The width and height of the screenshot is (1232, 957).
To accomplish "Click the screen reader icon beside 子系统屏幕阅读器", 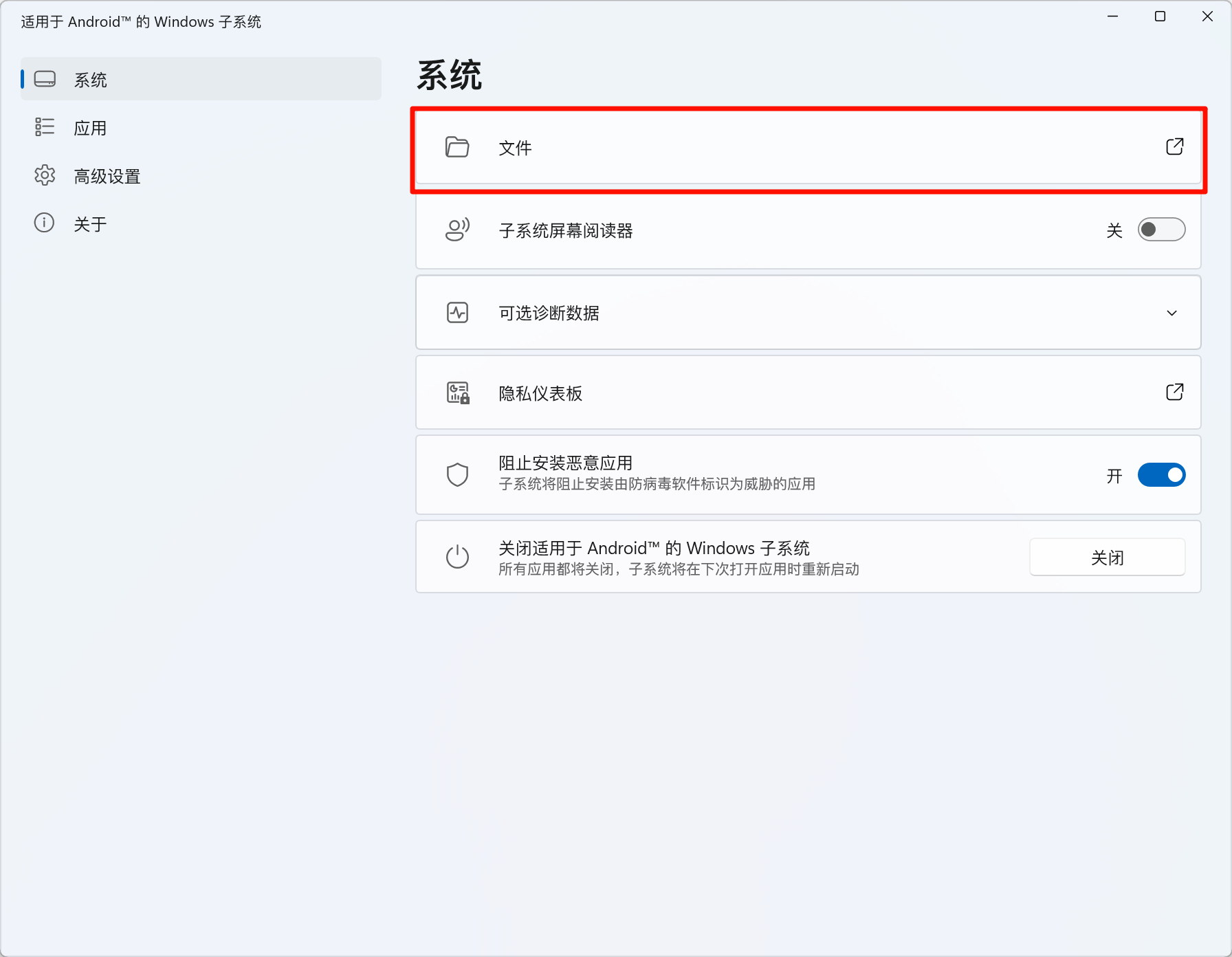I will 457,230.
